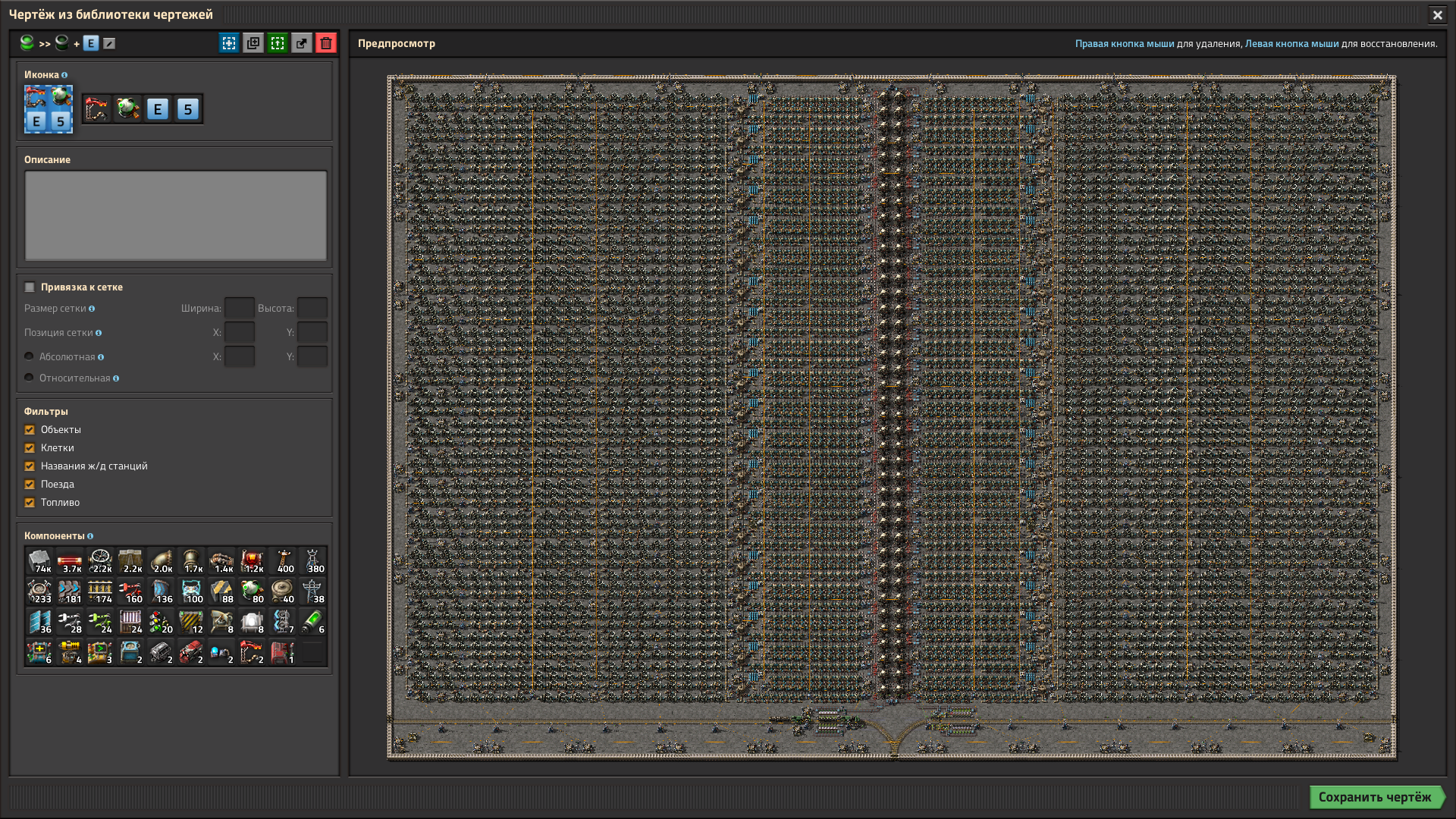Enable Привязка к сетке checkbox

click(x=30, y=287)
